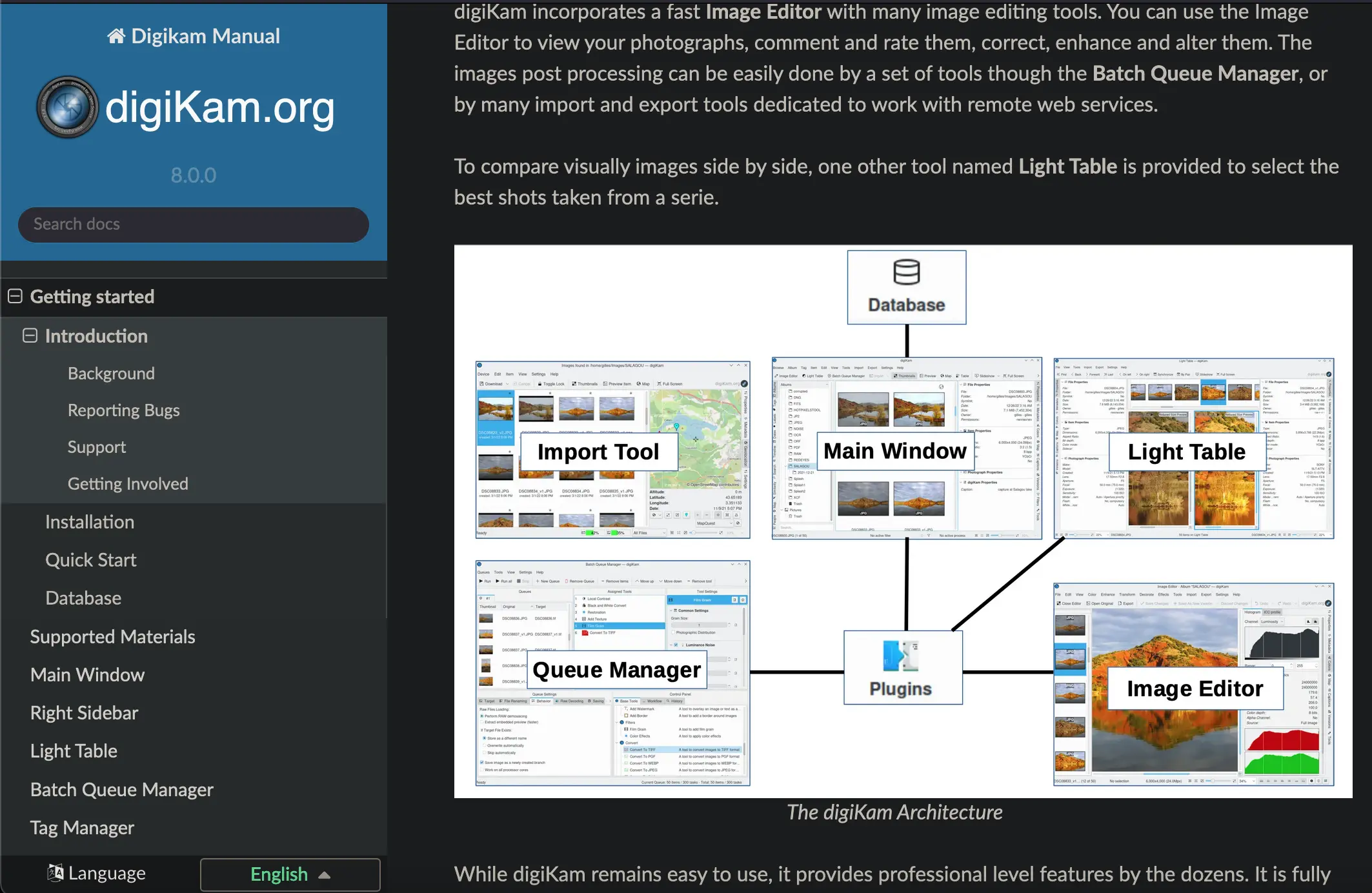Image resolution: width=1372 pixels, height=893 pixels.
Task: Open the Main Window page
Action: click(x=87, y=674)
